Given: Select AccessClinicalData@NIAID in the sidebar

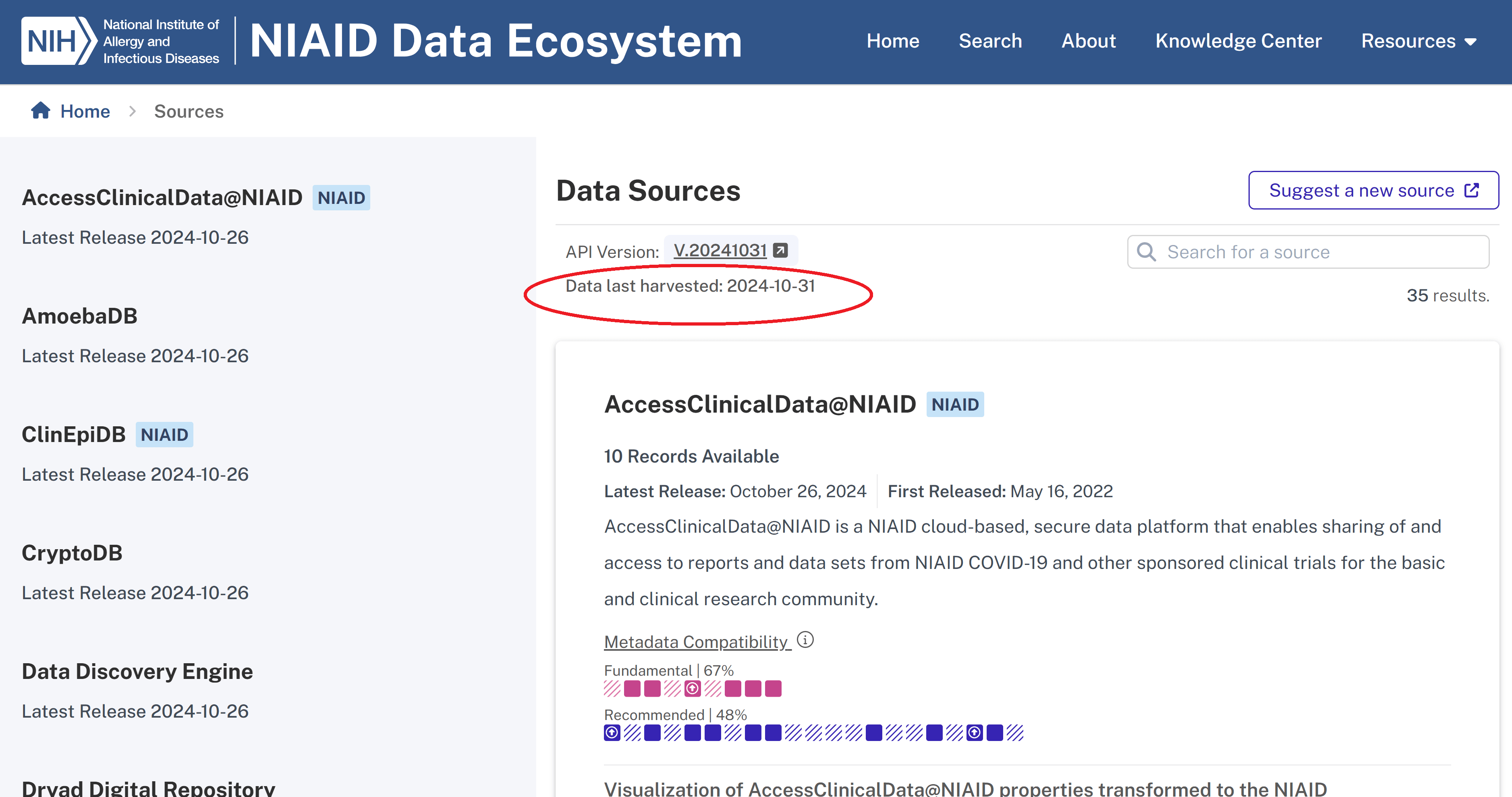Looking at the screenshot, I should coord(162,198).
